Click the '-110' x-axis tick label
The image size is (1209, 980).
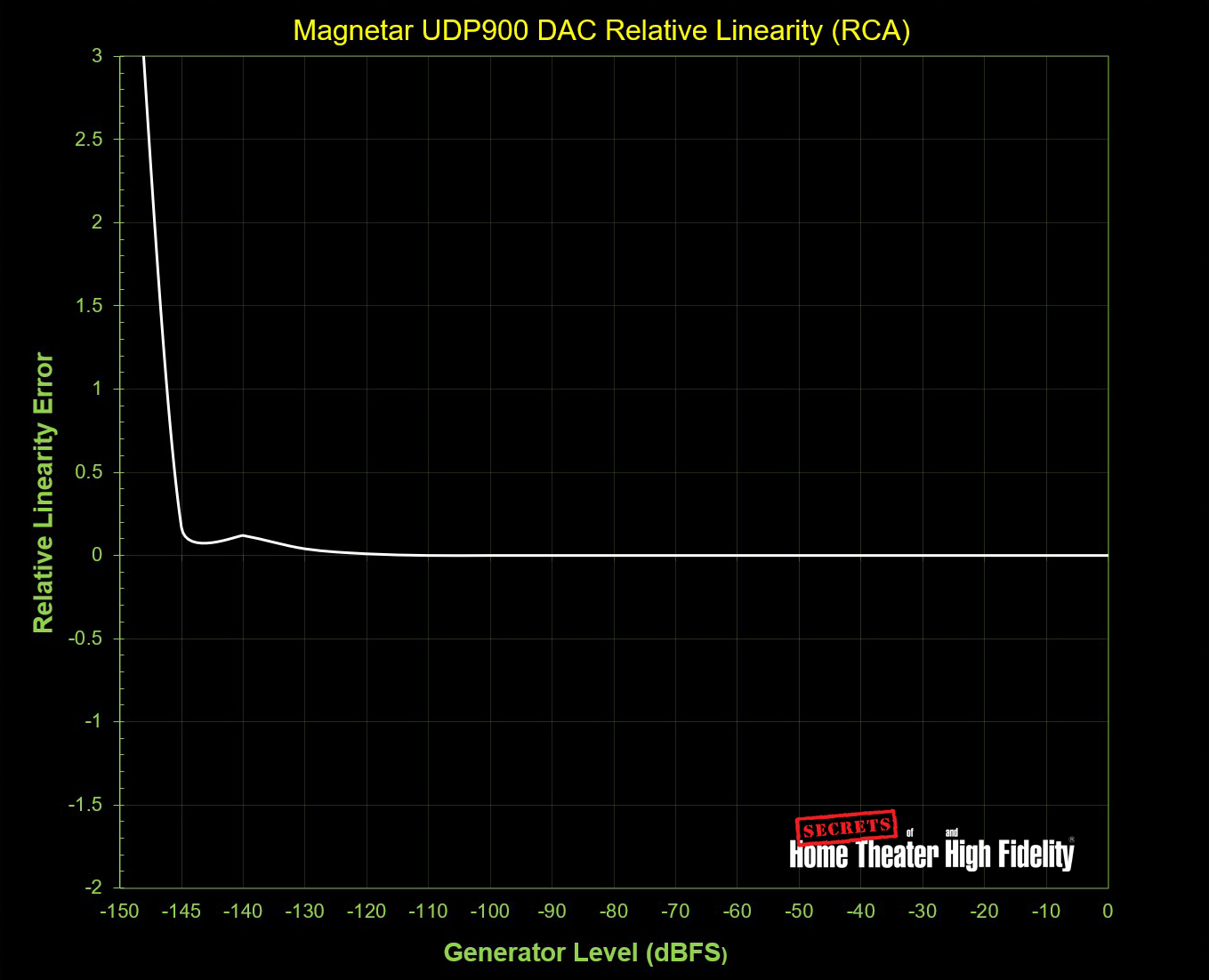tap(428, 911)
